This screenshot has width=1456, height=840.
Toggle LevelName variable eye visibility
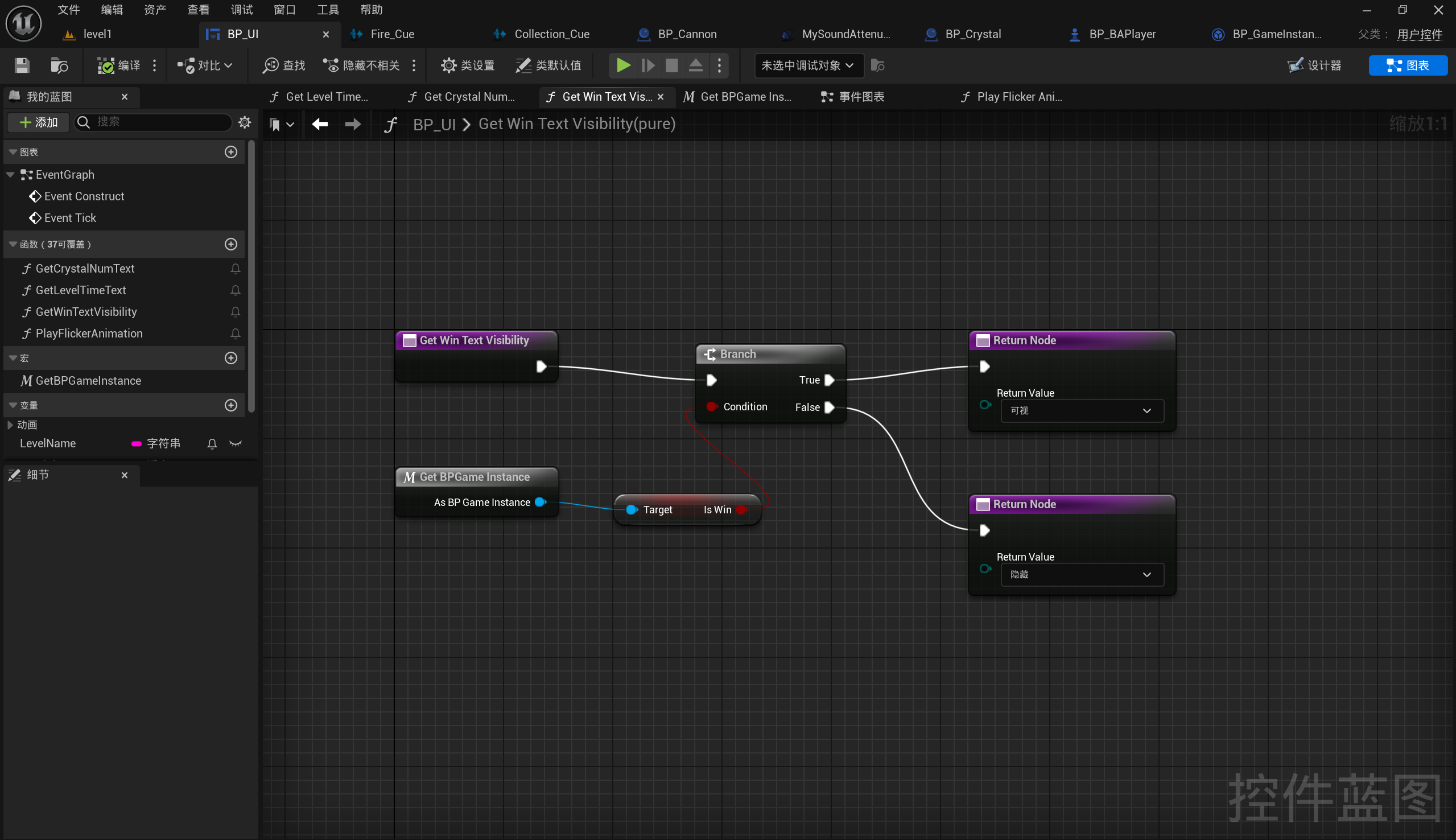235,443
